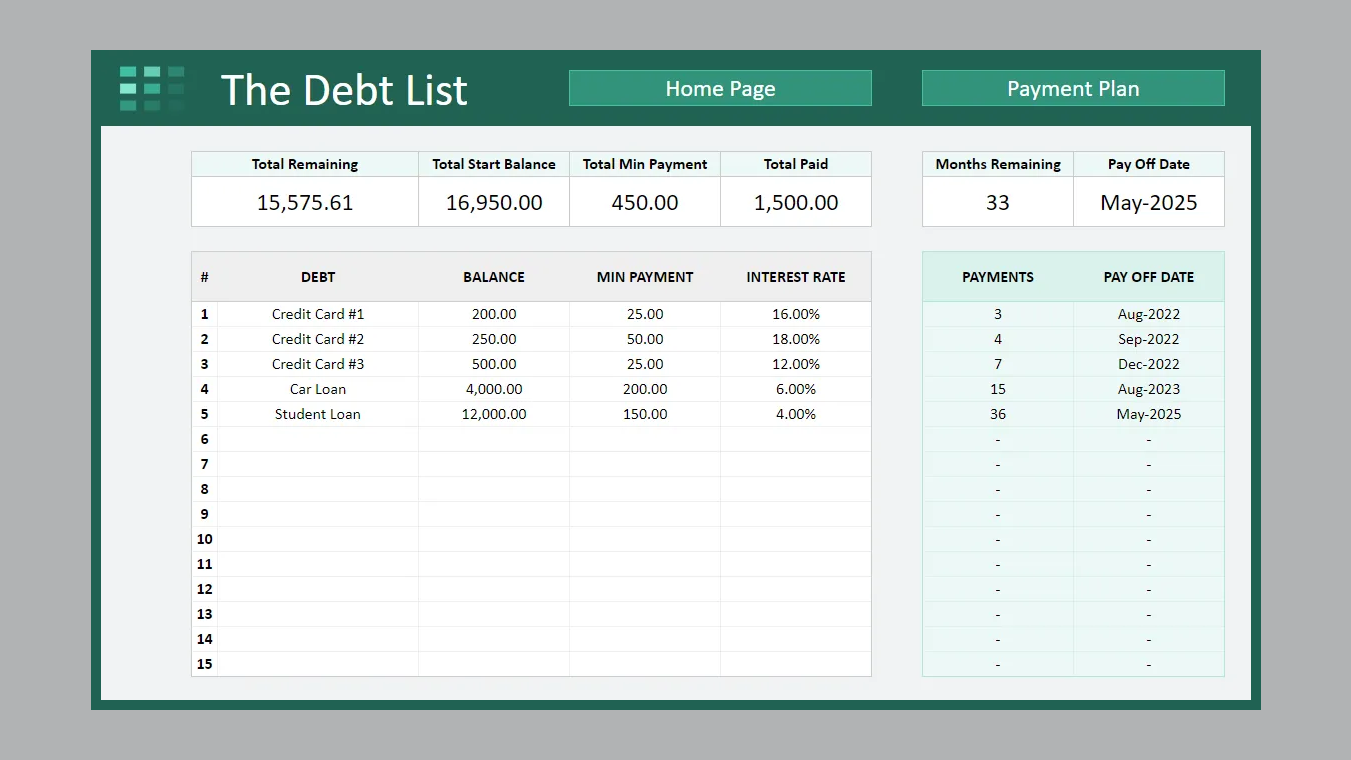Screen dimensions: 1351x760
Task: Click the Total Remaining header label
Action: tap(305, 164)
